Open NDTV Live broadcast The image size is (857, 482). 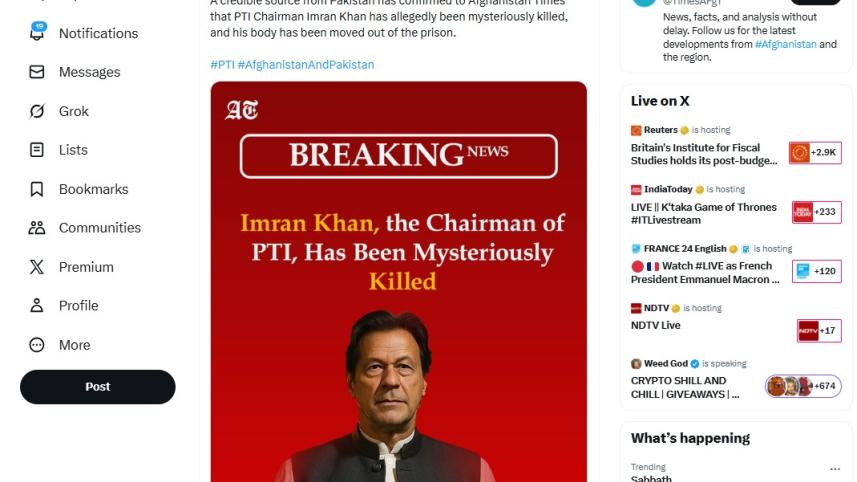(x=656, y=325)
